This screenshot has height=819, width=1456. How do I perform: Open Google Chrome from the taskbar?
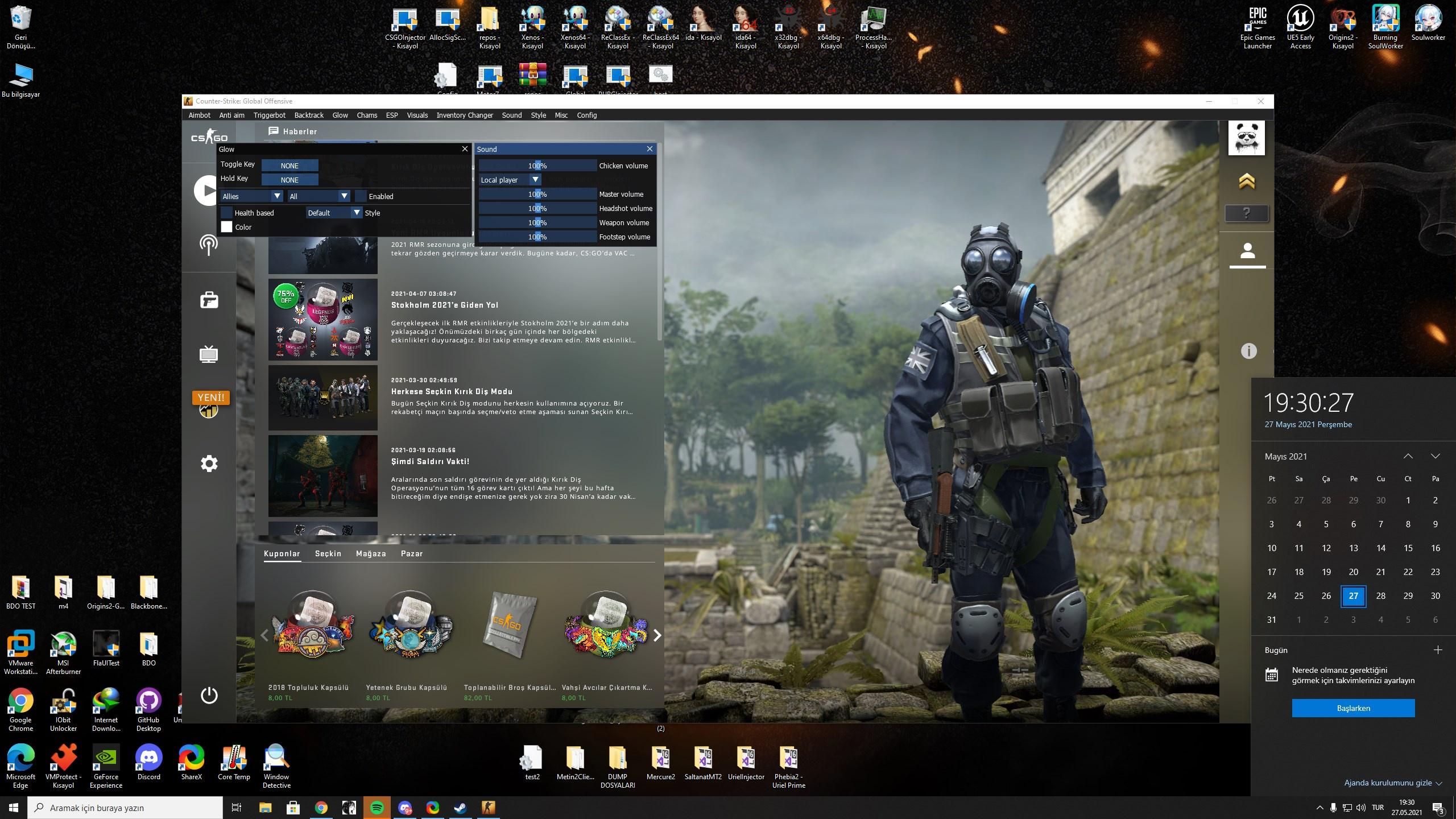[321, 808]
